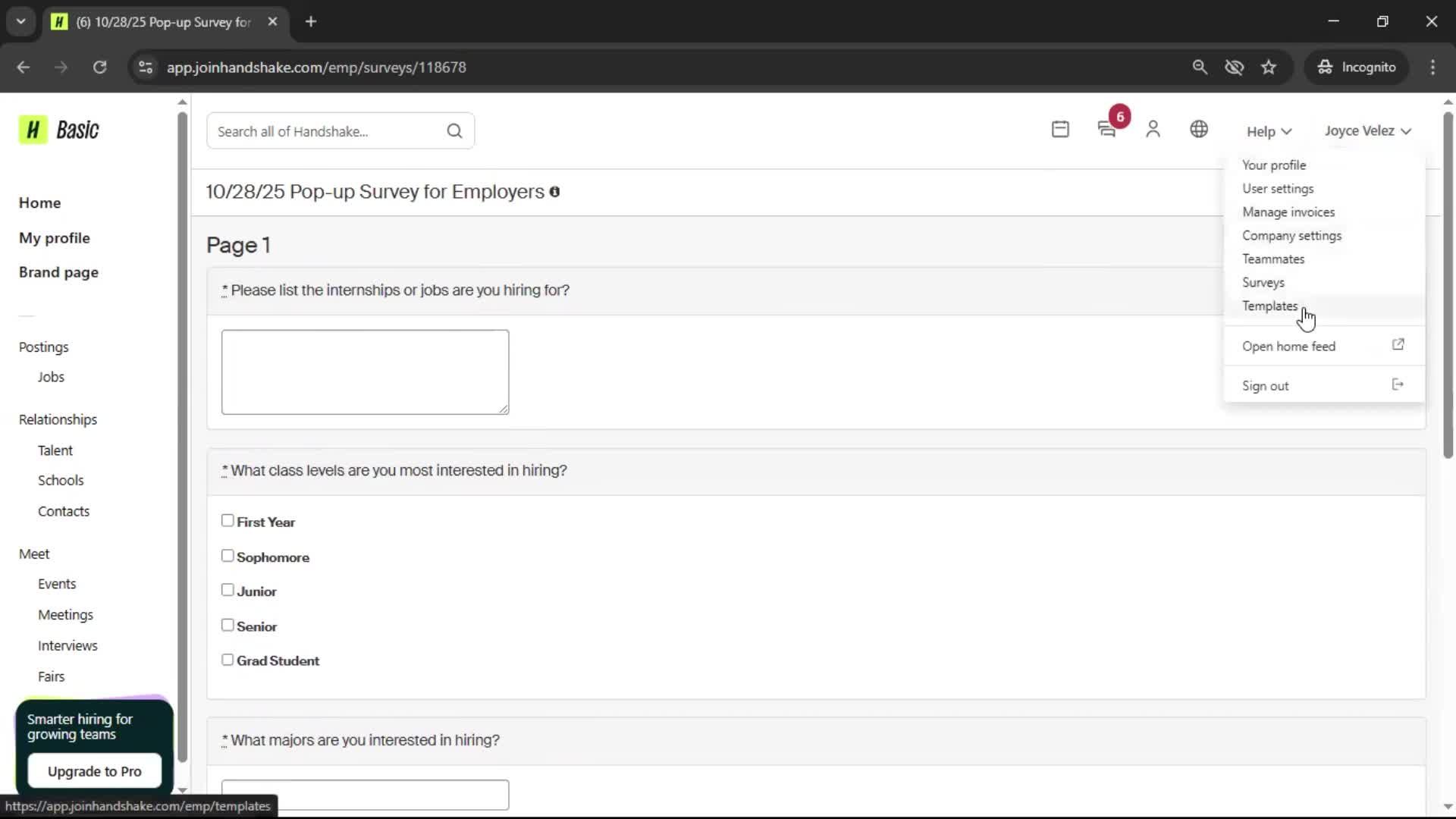Open the tab search dropdown arrow
The height and width of the screenshot is (819, 1456).
20,21
